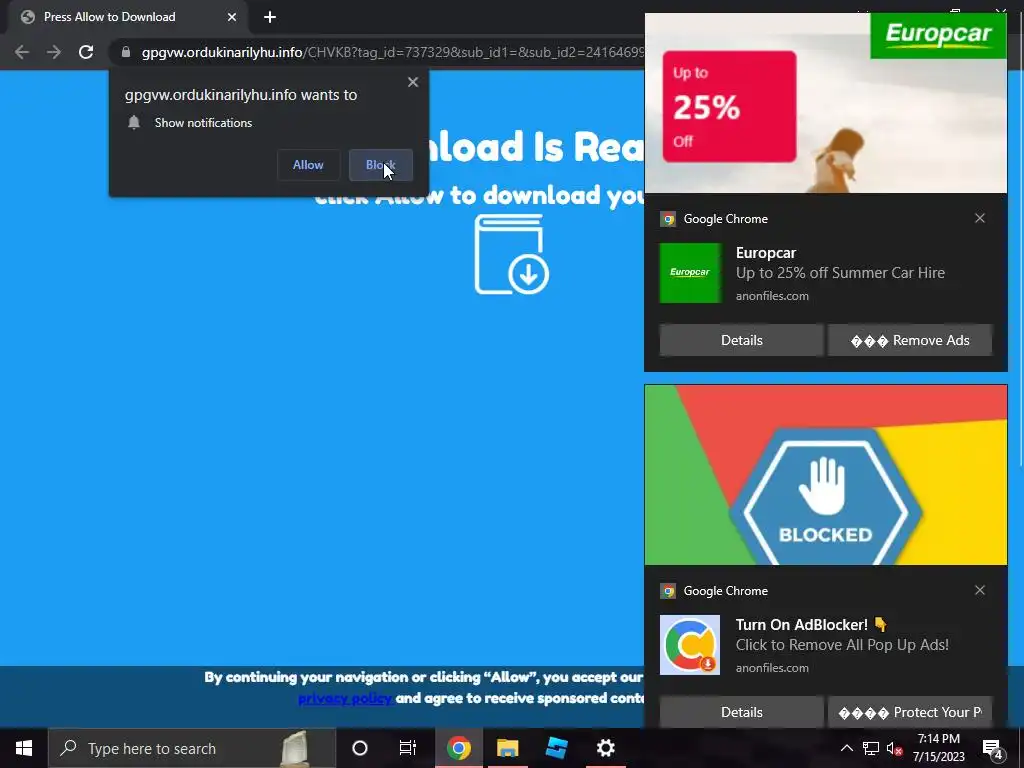Open site info via the address bar lock icon
Image resolution: width=1024 pixels, height=768 pixels.
(126, 52)
